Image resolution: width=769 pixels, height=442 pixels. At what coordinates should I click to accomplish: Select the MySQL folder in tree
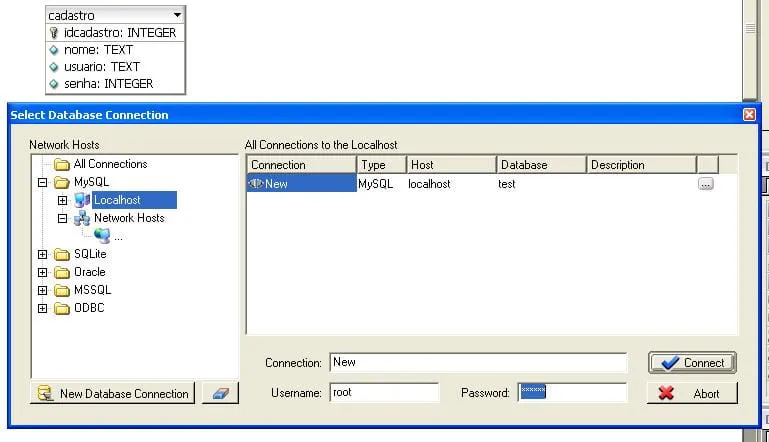coord(91,182)
